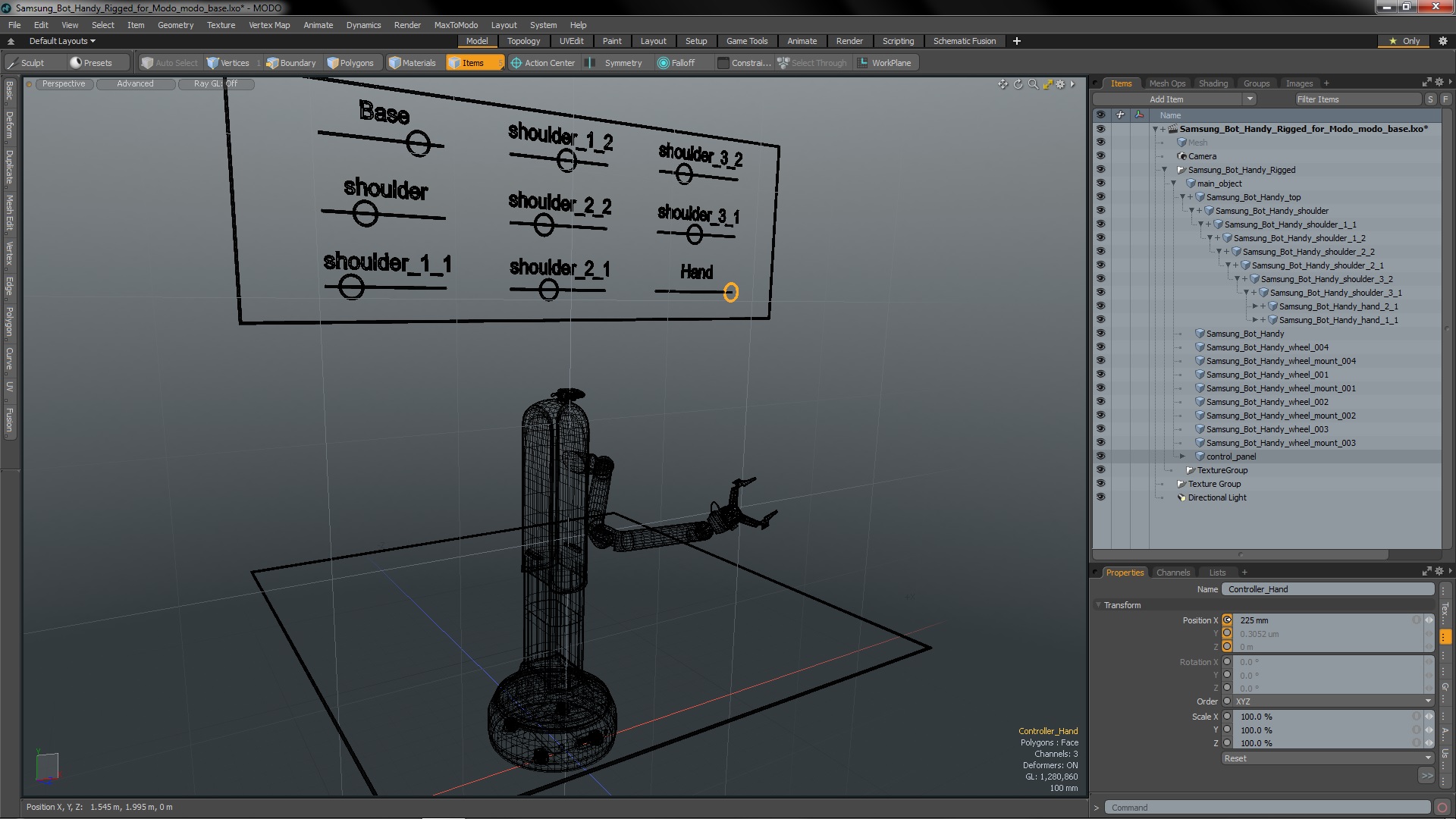Open WorkPlane options
This screenshot has height=819, width=1456.
click(x=885, y=63)
